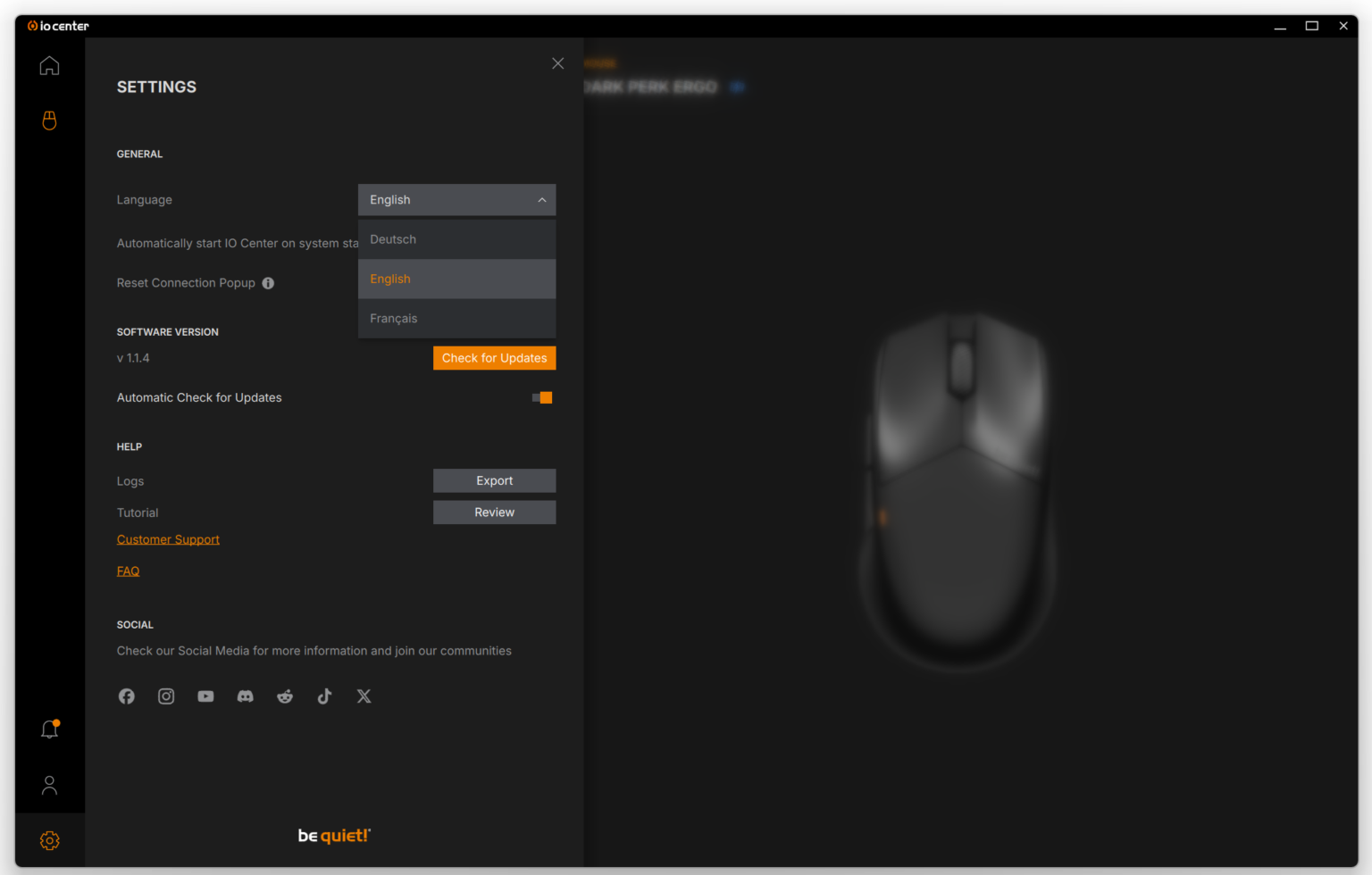The image size is (1372, 875).
Task: Close the Settings panel
Action: pos(557,63)
